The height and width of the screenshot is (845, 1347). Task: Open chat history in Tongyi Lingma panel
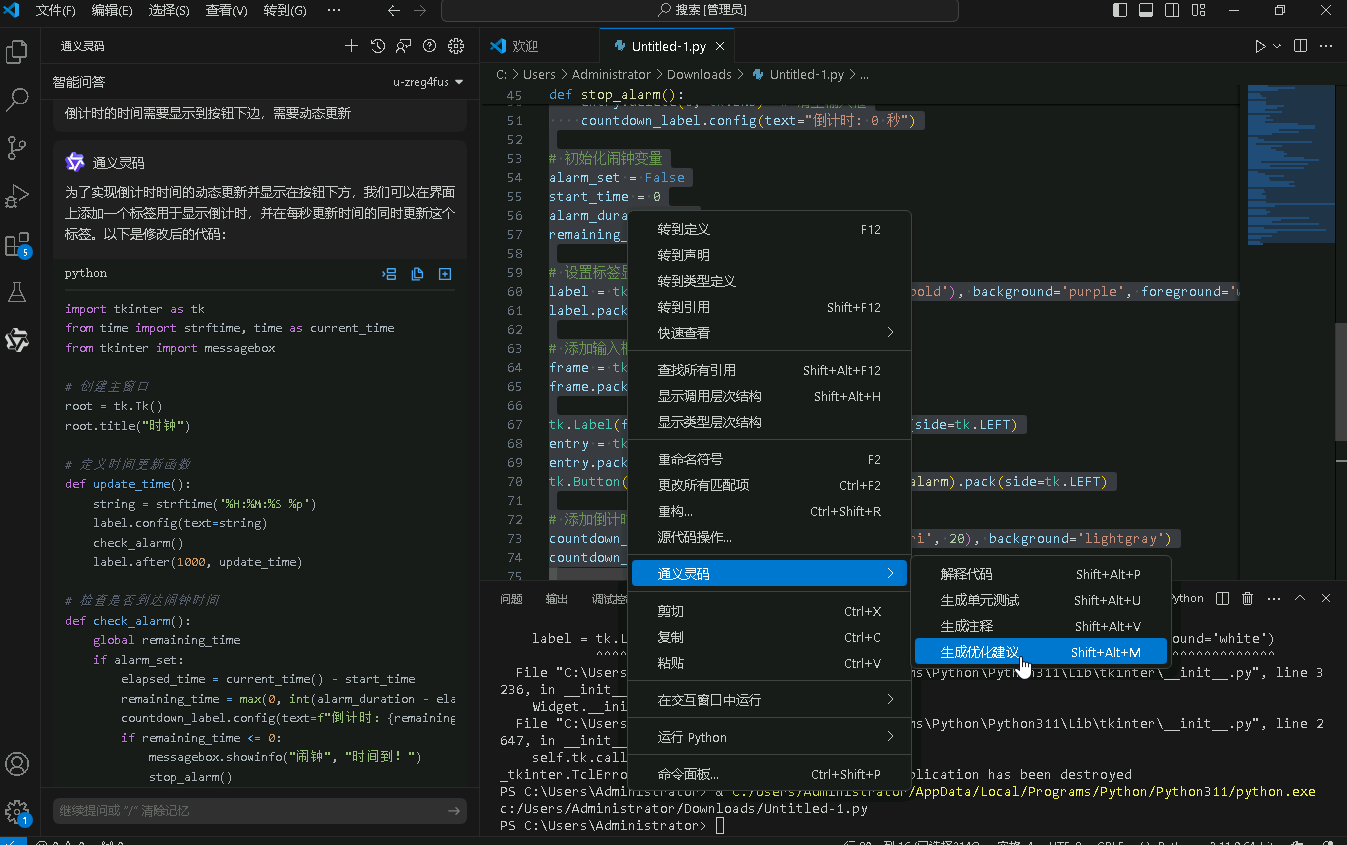click(377, 46)
